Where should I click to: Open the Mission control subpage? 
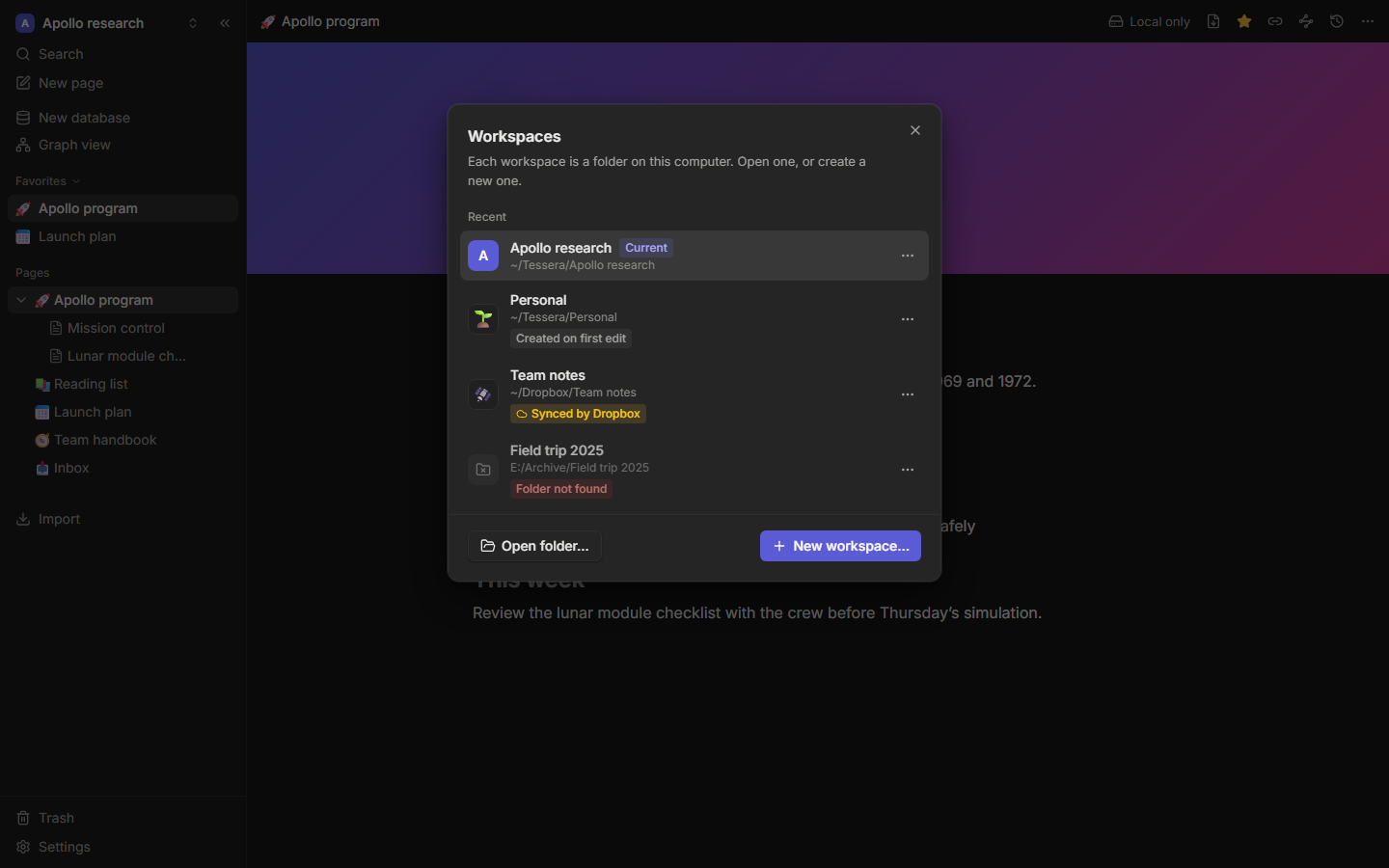tap(123, 328)
